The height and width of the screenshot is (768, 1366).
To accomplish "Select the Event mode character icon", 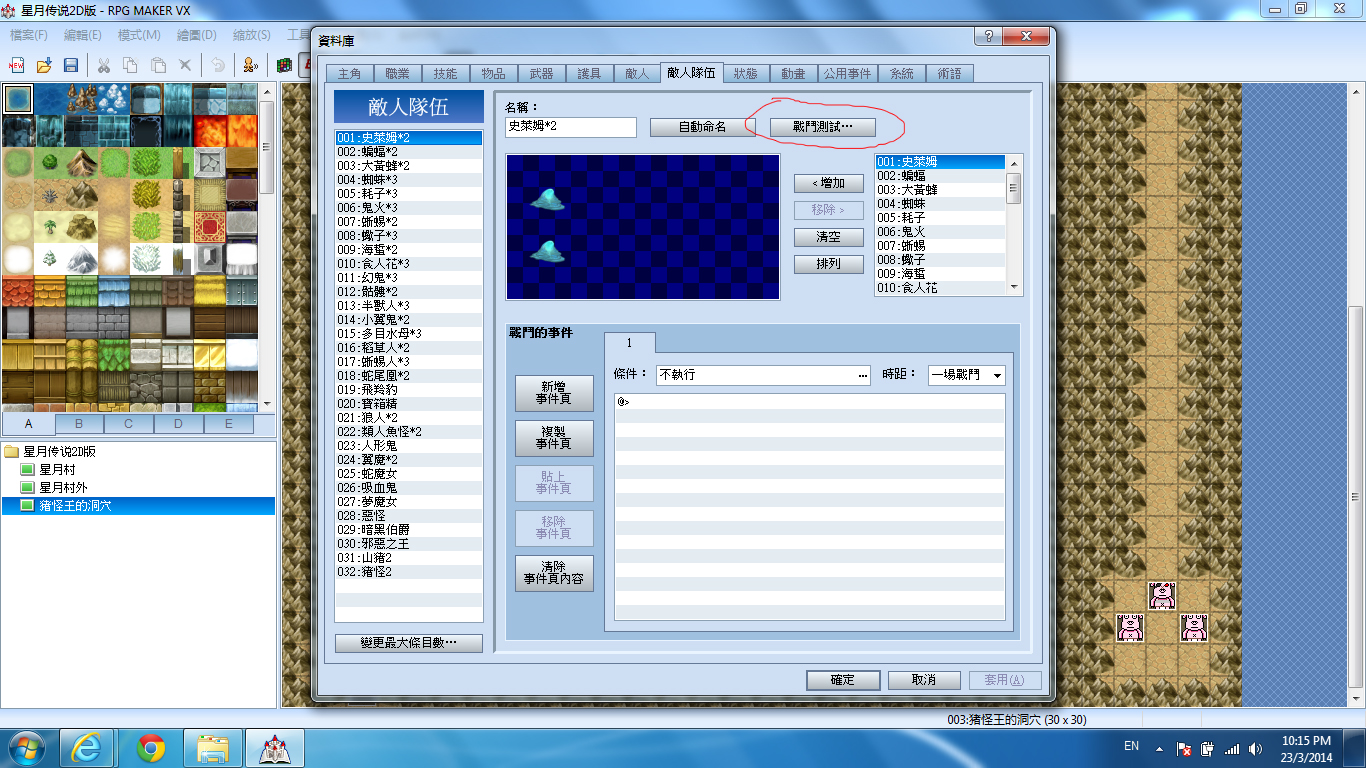I will pos(250,65).
